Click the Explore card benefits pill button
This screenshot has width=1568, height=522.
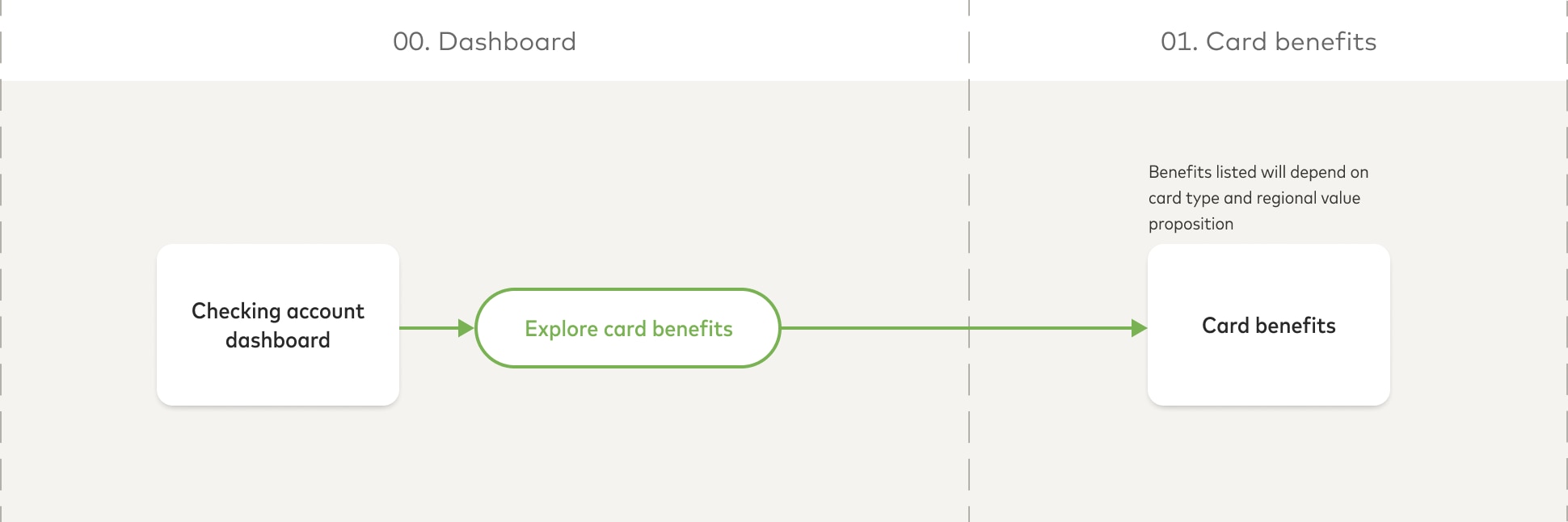click(x=628, y=328)
